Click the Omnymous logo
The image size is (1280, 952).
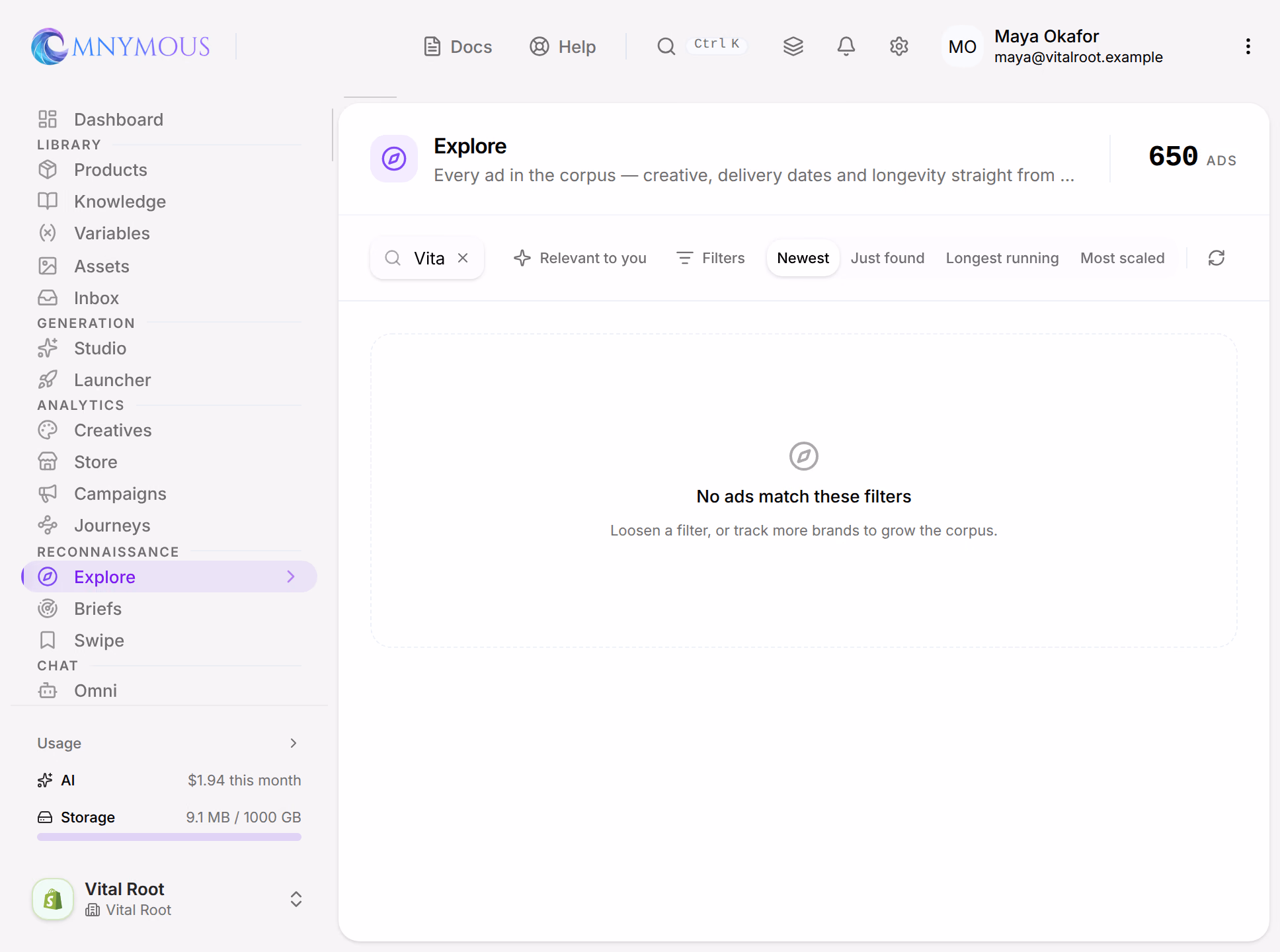coord(120,46)
